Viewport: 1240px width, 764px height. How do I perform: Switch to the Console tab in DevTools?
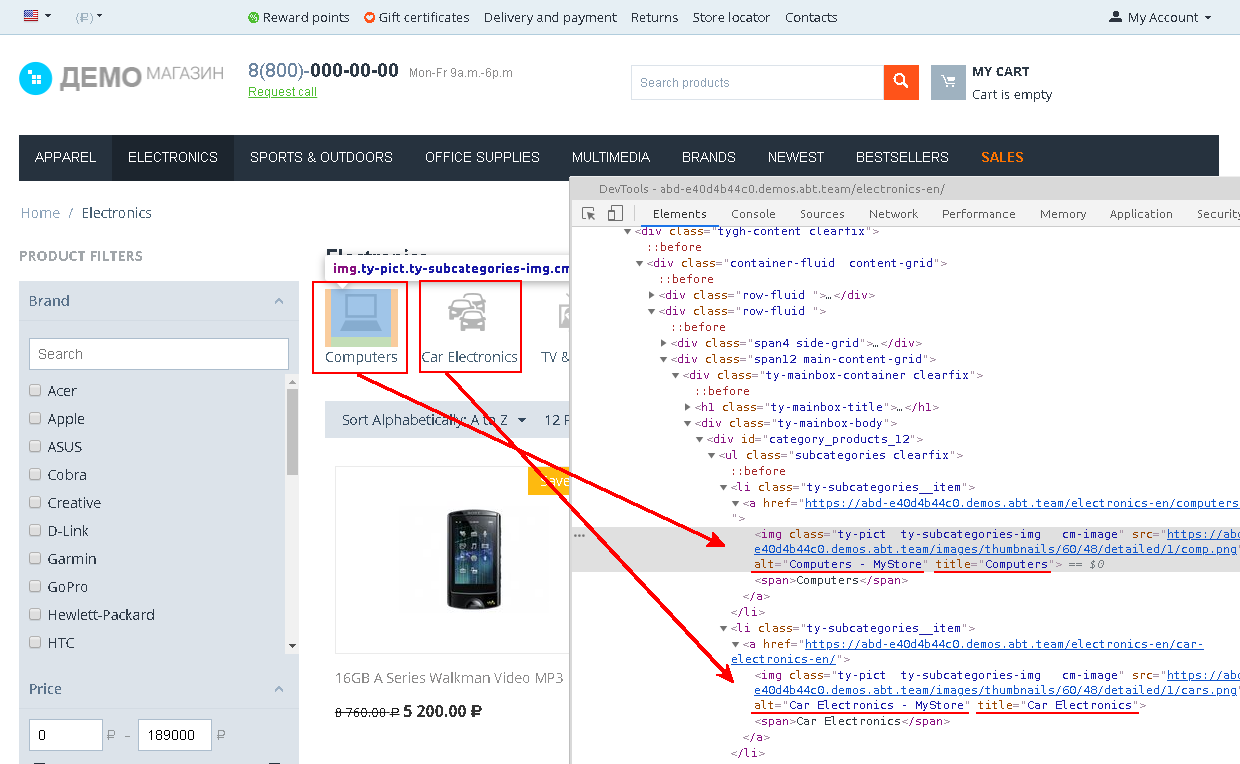click(753, 214)
